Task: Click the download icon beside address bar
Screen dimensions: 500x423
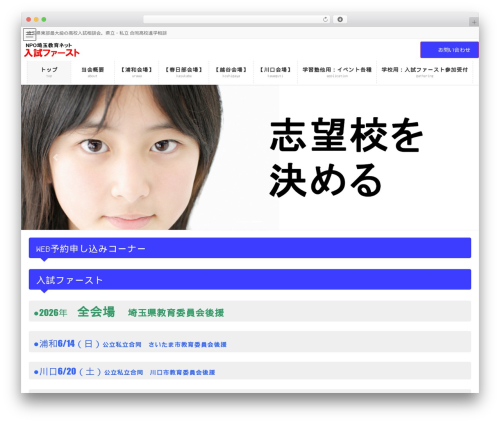Action: pos(340,20)
